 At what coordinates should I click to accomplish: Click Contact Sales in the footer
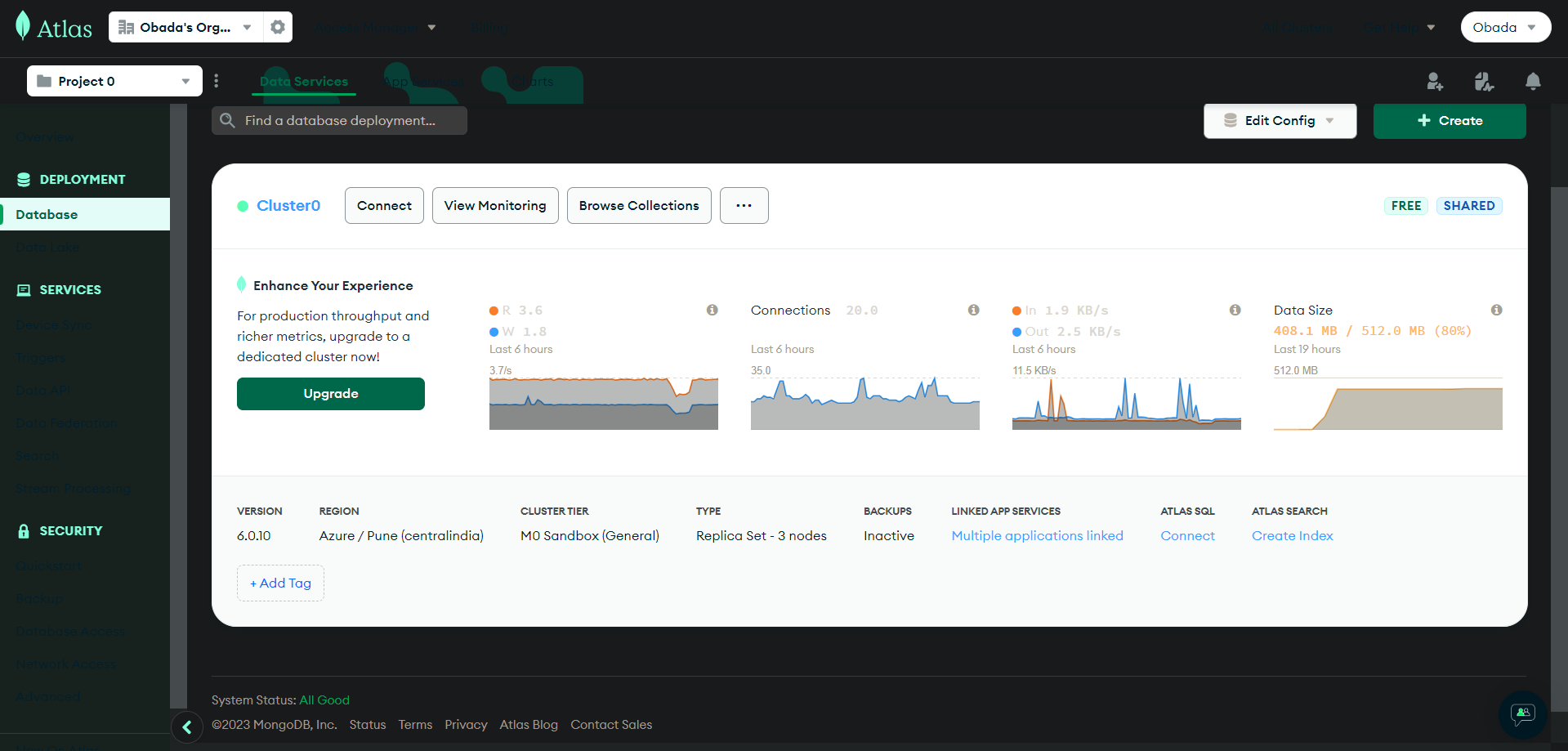click(611, 725)
